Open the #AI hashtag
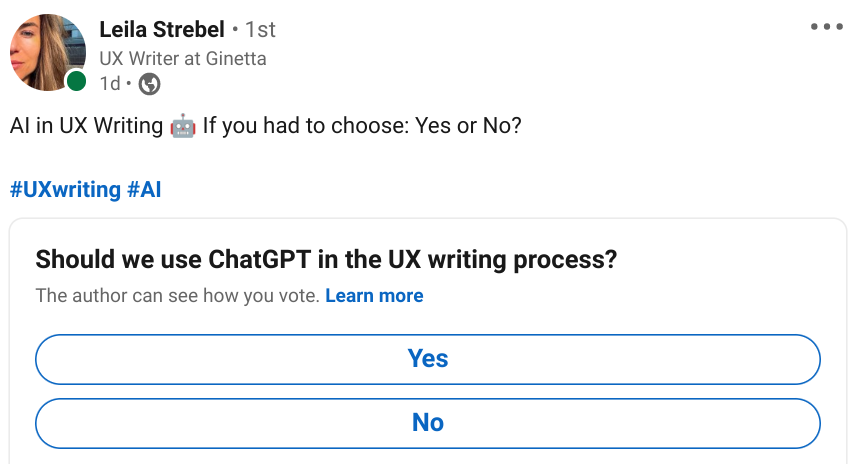Viewport: 848px width, 464px height. coord(144,190)
